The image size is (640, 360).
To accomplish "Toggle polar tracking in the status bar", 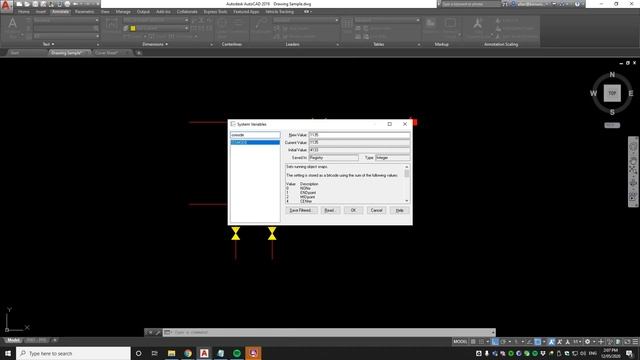I will point(503,342).
